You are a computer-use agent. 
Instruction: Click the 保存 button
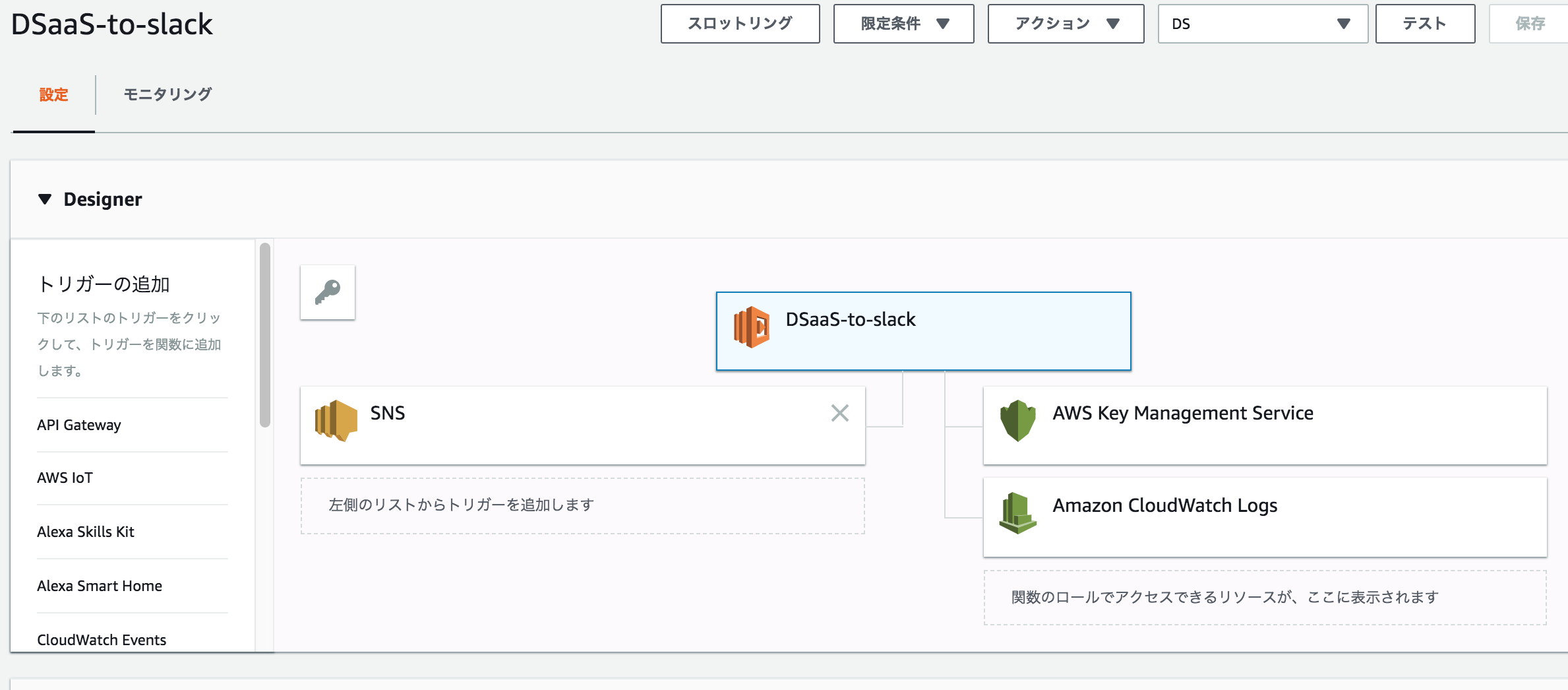1530,24
